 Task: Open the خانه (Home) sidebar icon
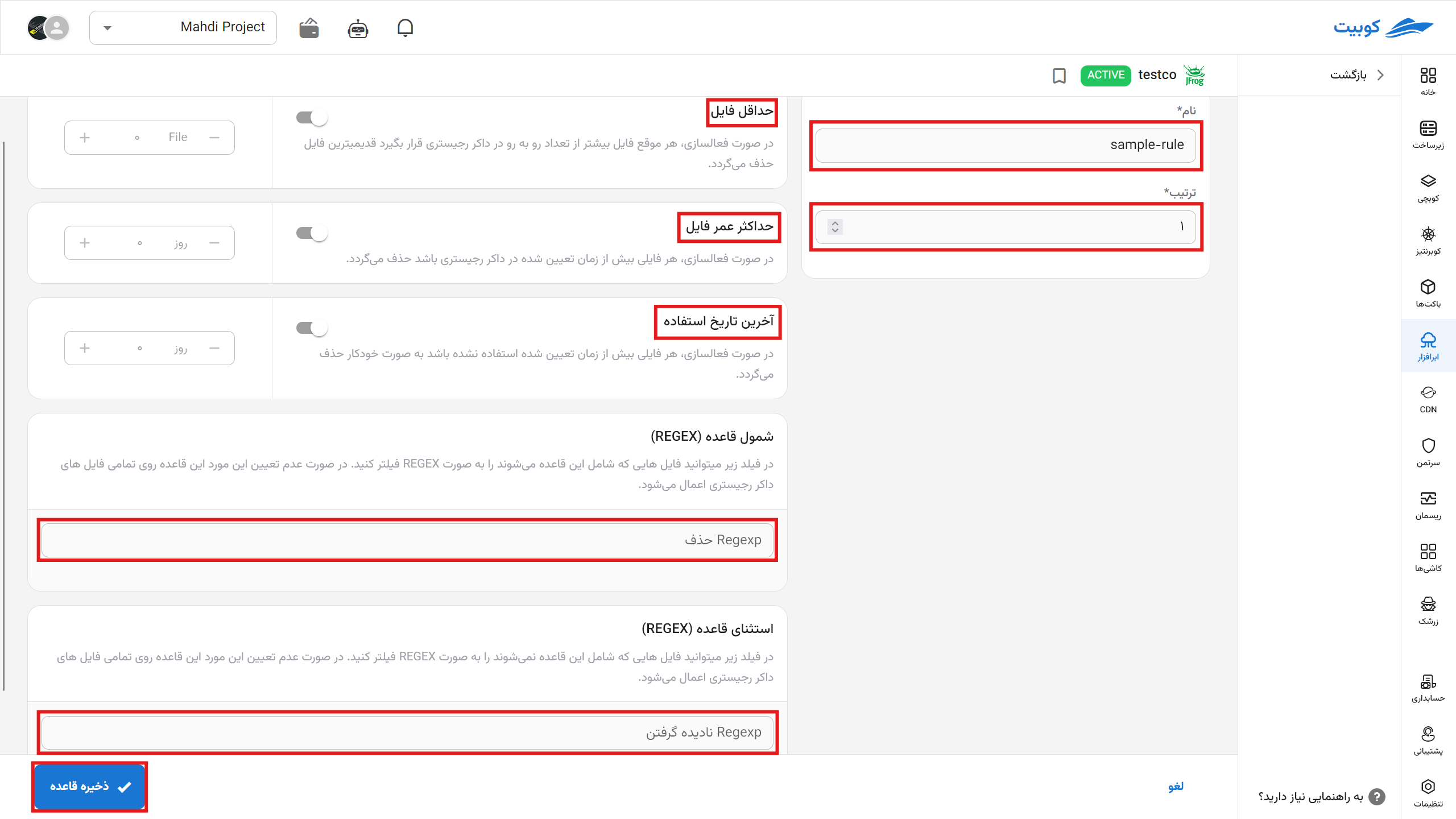pyautogui.click(x=1428, y=81)
